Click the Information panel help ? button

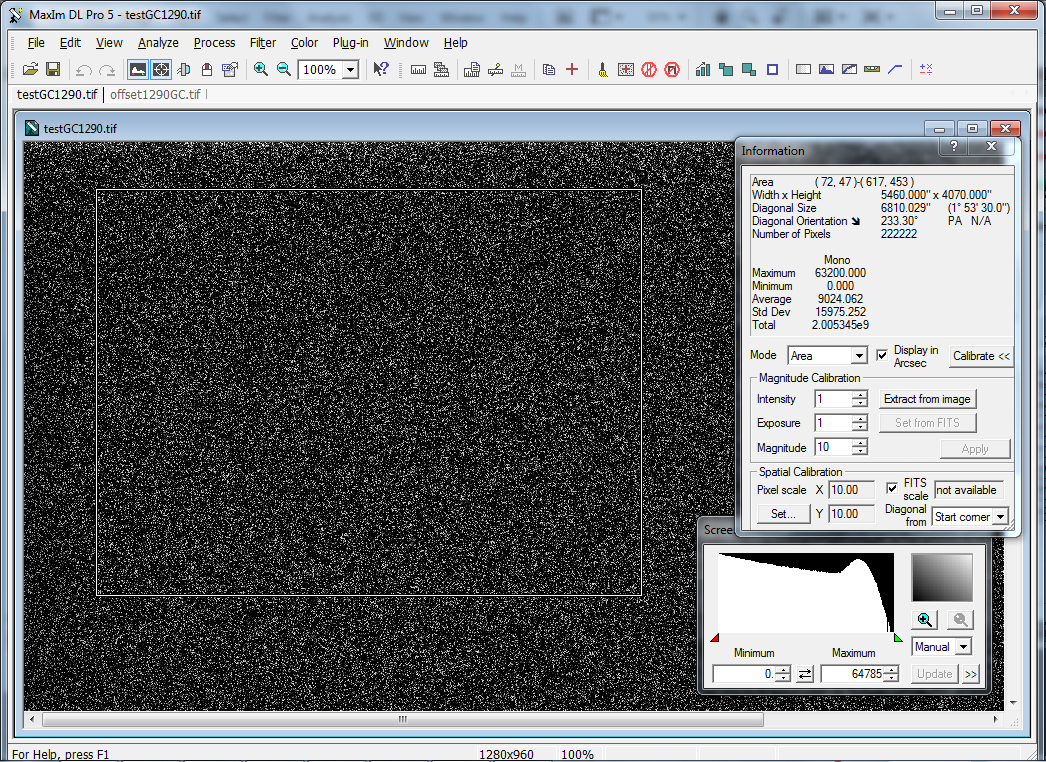[x=954, y=146]
